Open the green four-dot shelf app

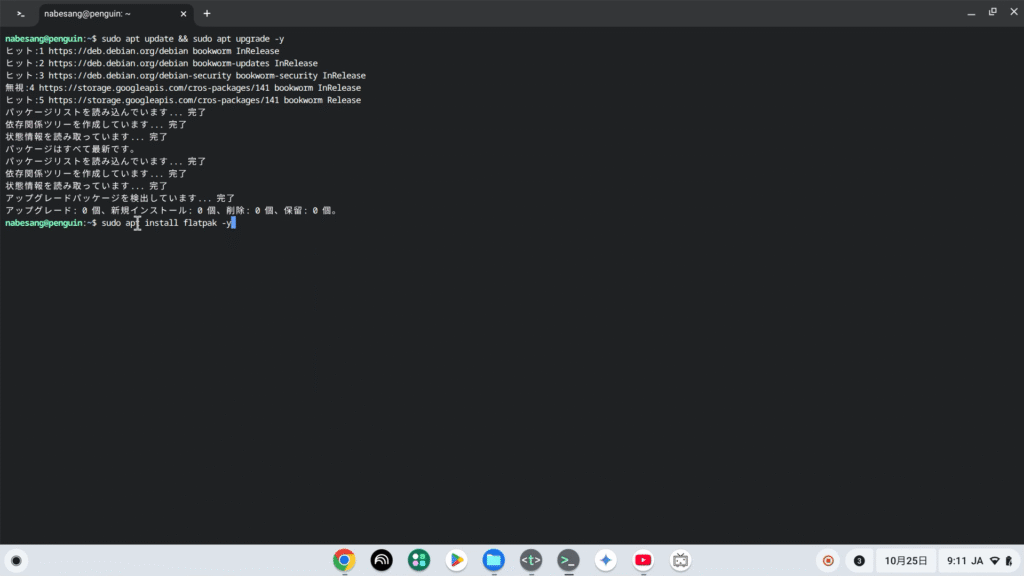tap(419, 561)
